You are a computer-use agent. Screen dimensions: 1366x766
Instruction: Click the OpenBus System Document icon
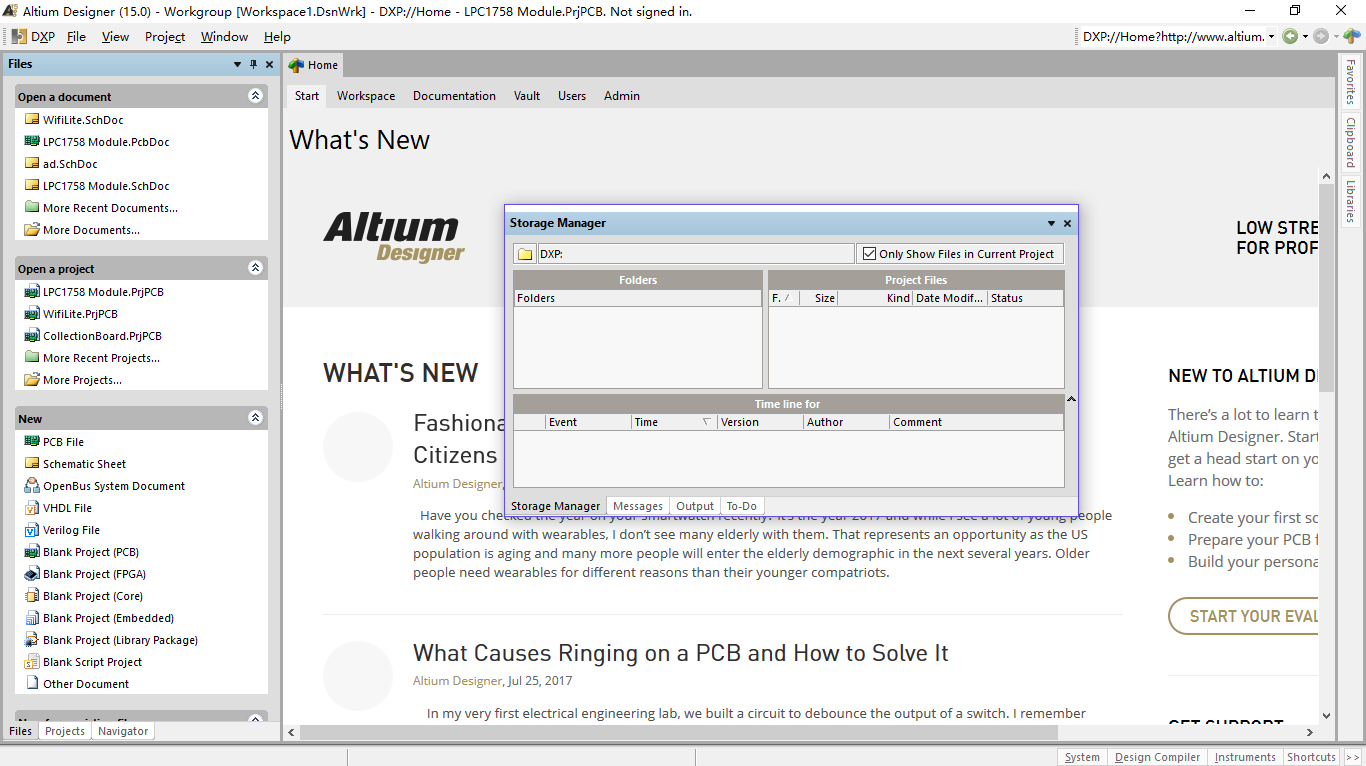32,486
